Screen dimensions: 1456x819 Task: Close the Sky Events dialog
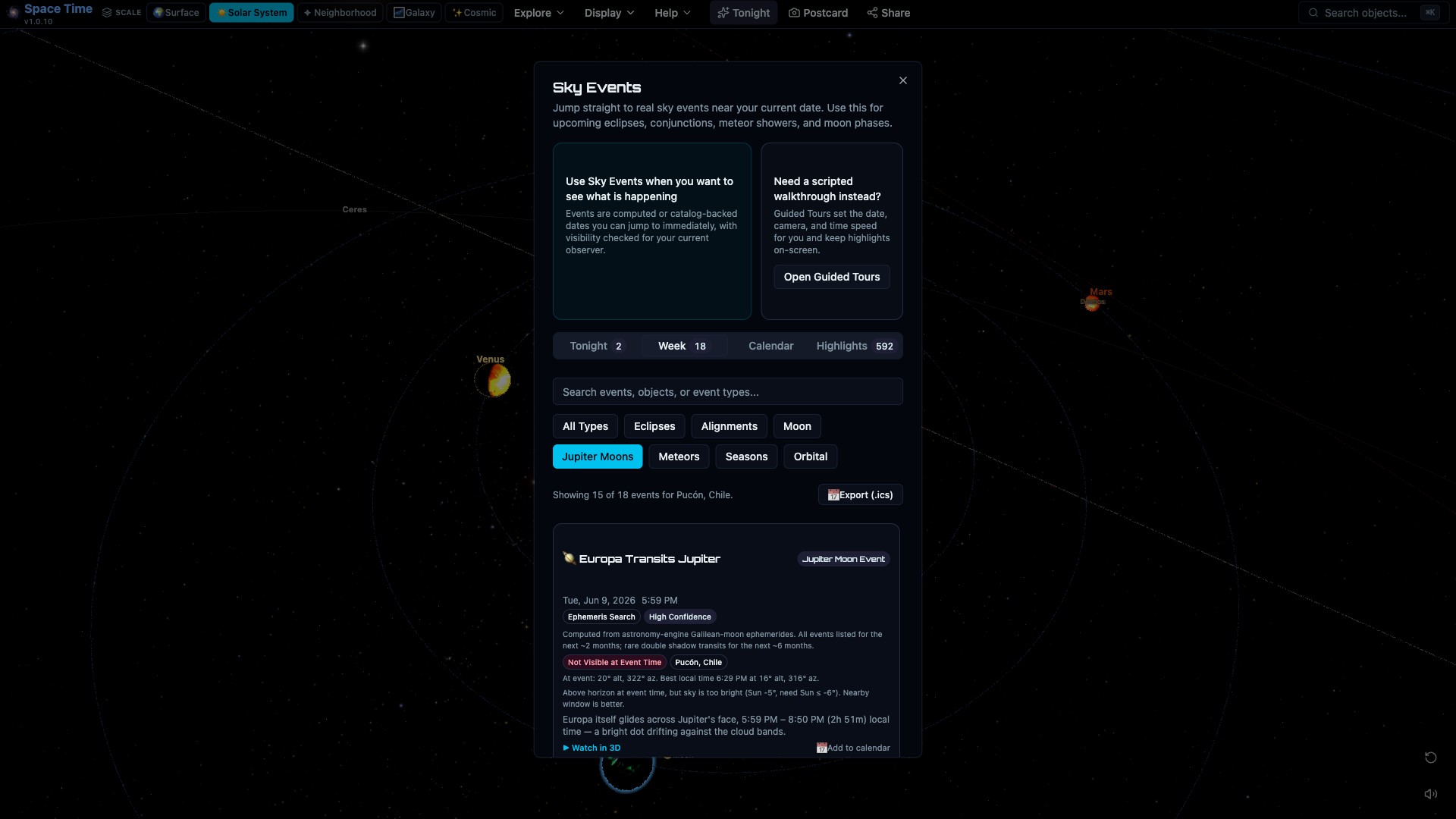pyautogui.click(x=902, y=80)
